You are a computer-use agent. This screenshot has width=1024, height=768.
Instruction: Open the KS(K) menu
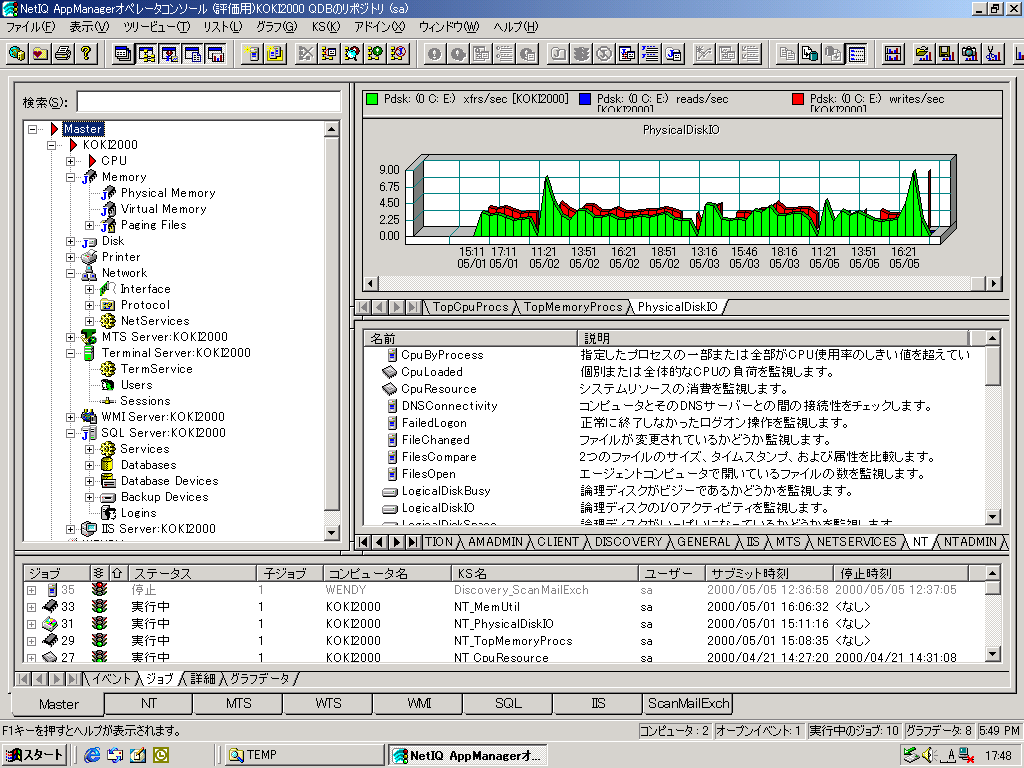(x=326, y=27)
